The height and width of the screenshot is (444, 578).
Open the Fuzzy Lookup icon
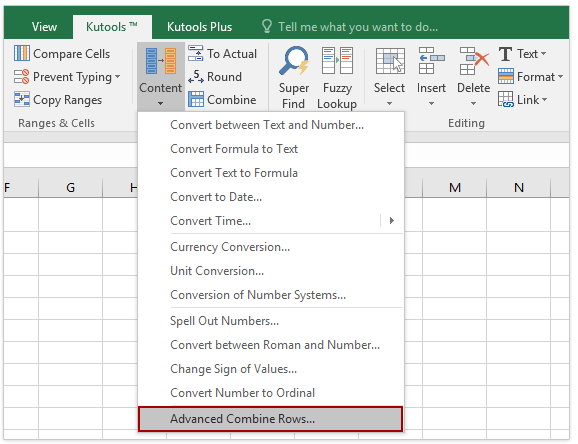[x=337, y=60]
